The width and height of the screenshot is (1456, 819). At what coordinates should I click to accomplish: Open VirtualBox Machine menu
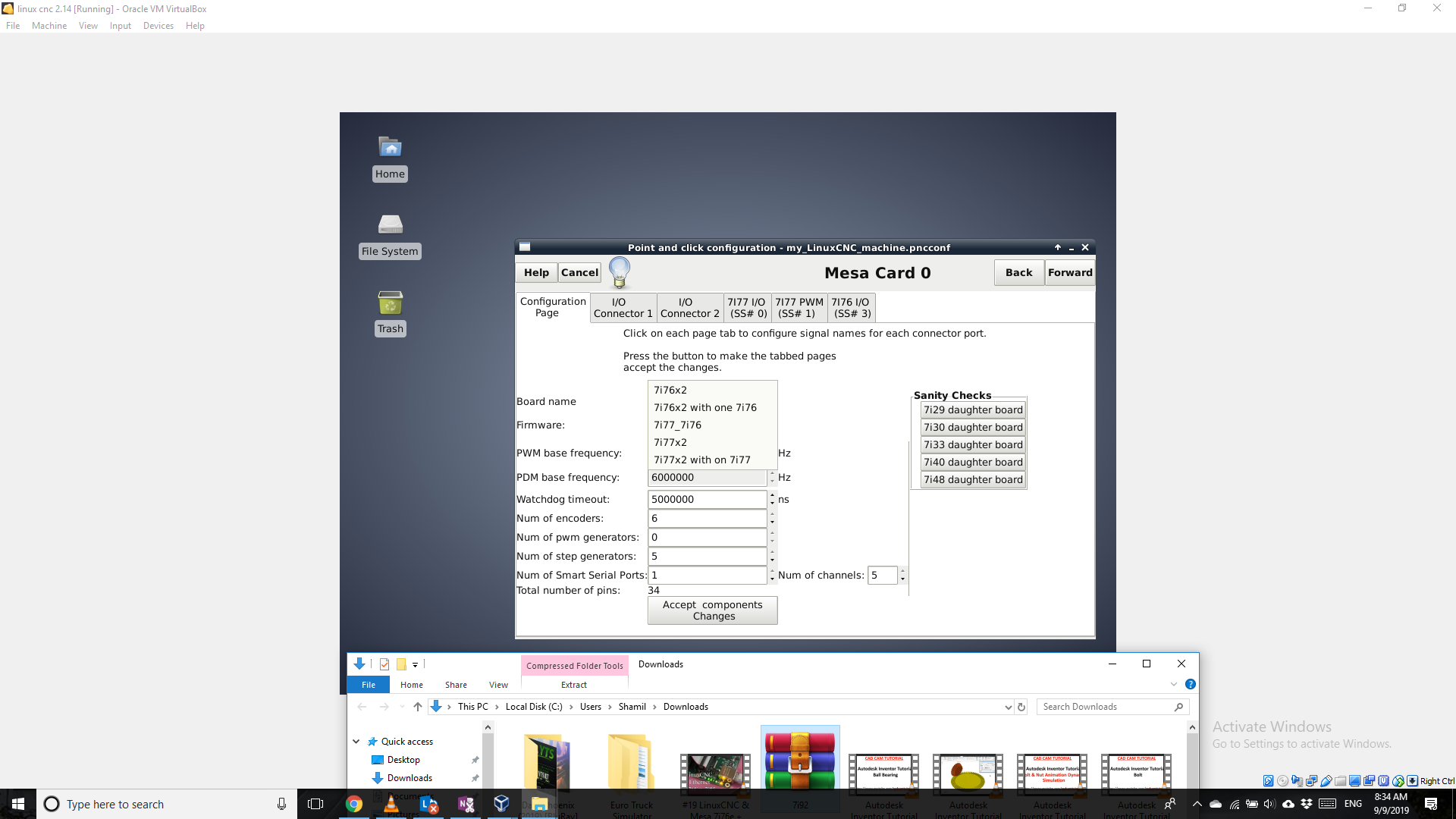tap(49, 25)
